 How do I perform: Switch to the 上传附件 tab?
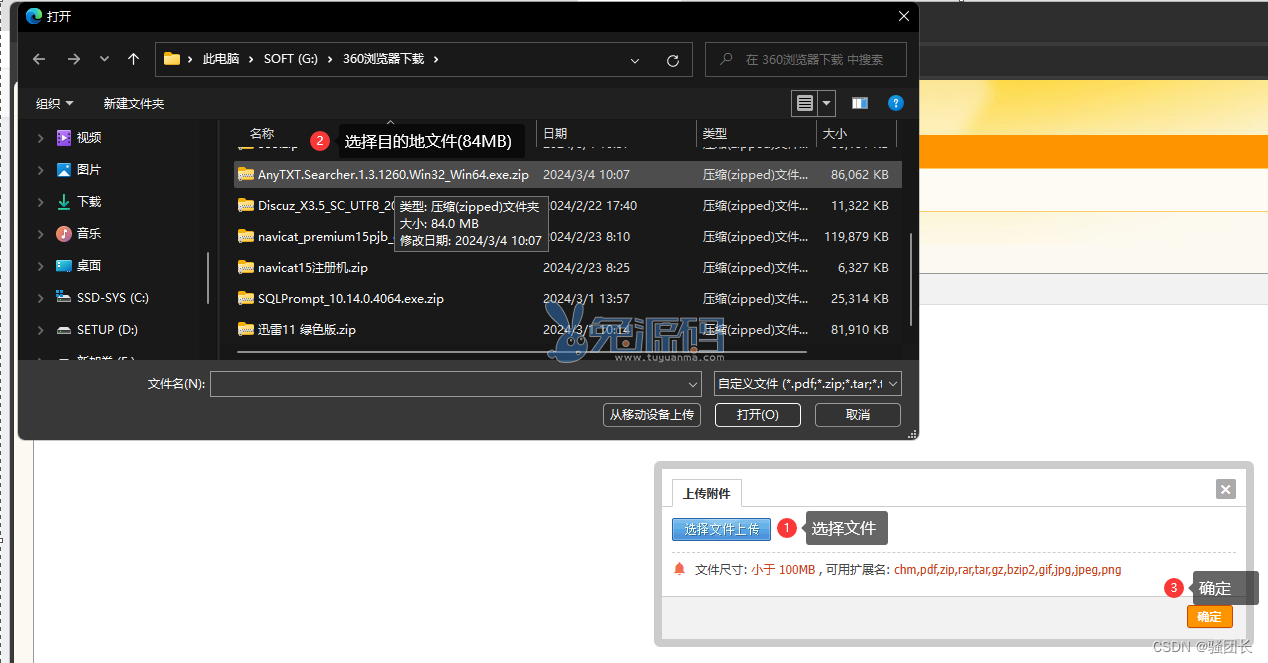coord(707,493)
